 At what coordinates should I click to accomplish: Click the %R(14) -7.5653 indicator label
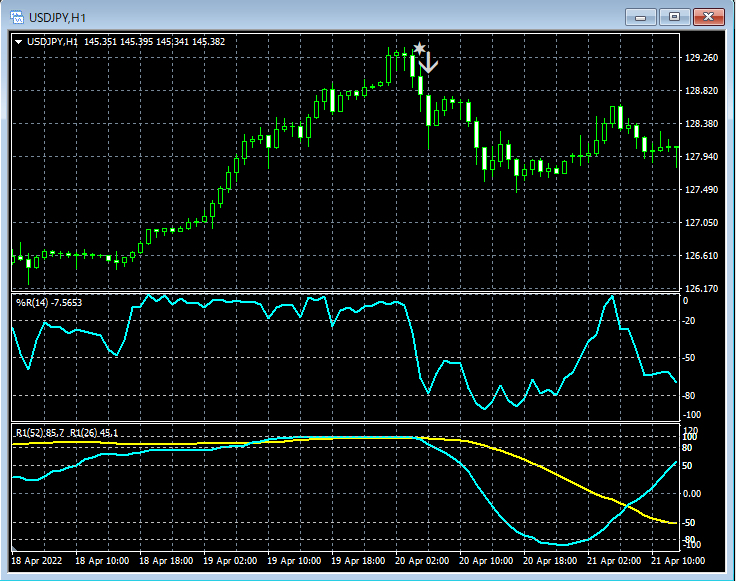49,303
